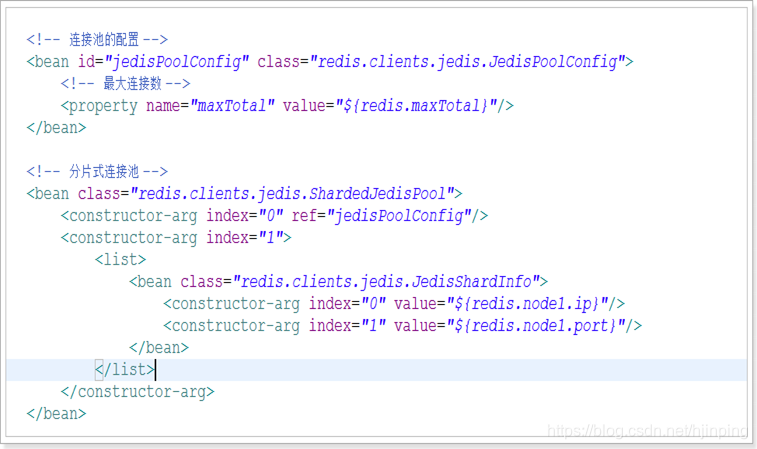Click the constructor-arg index="1" line above <list>

click(176, 238)
